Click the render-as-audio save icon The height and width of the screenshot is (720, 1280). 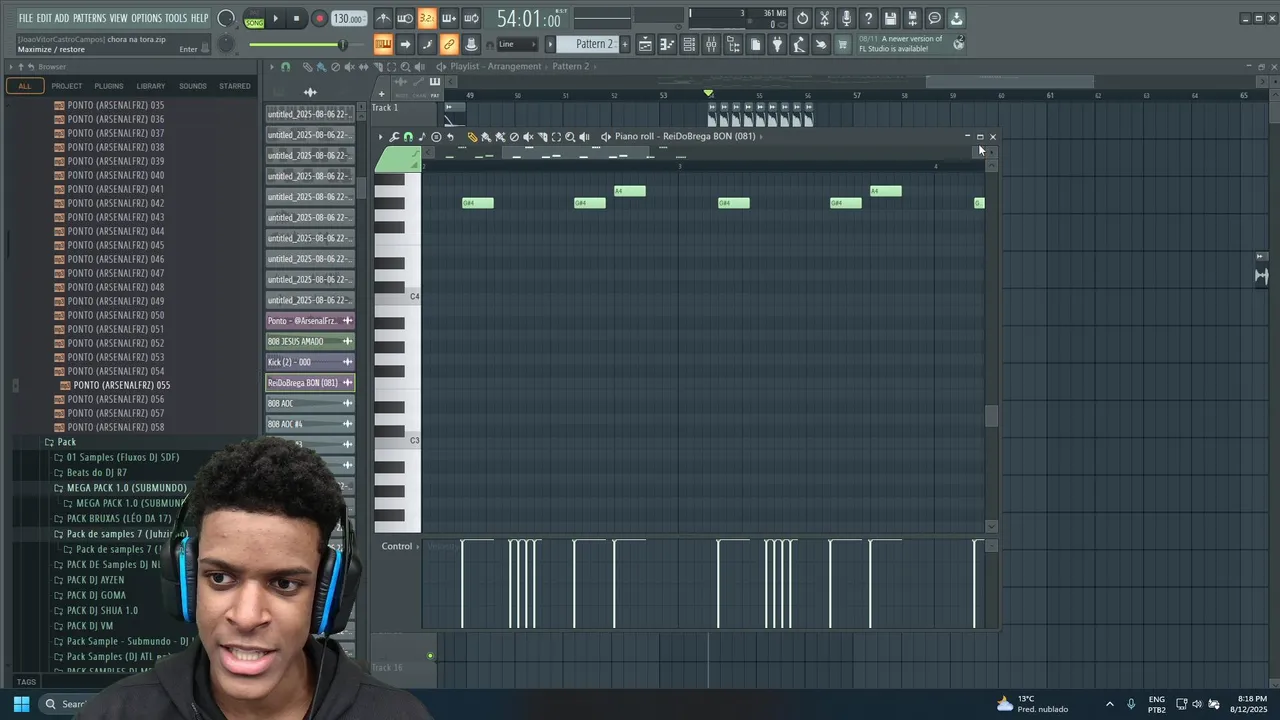point(912,18)
